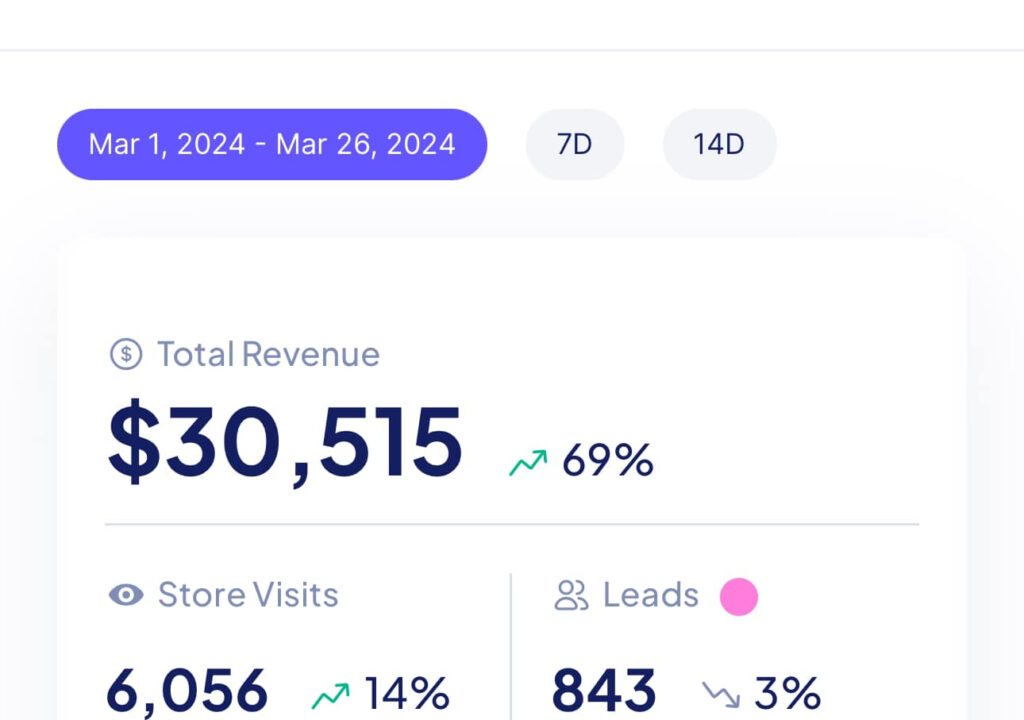The image size is (1024, 720).
Task: Click the Total Revenue label
Action: [268, 355]
